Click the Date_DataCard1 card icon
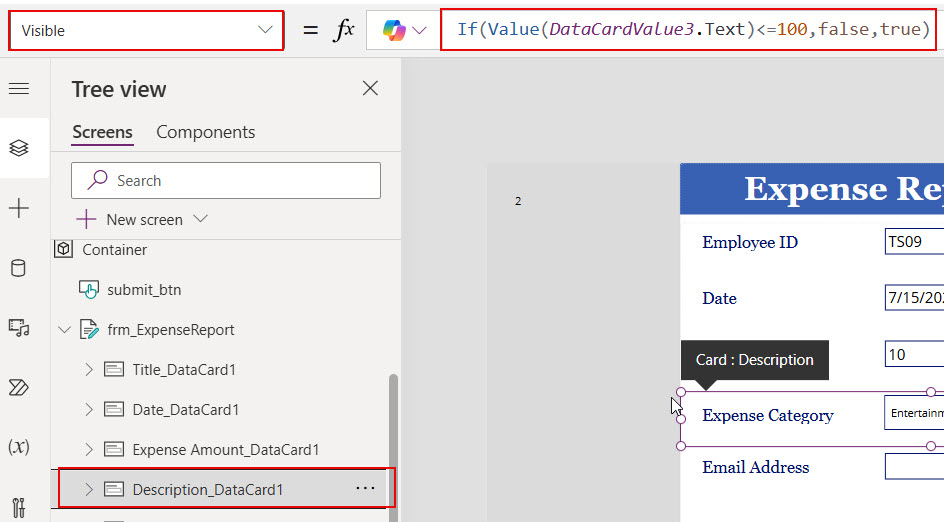Image resolution: width=944 pixels, height=522 pixels. [x=114, y=410]
